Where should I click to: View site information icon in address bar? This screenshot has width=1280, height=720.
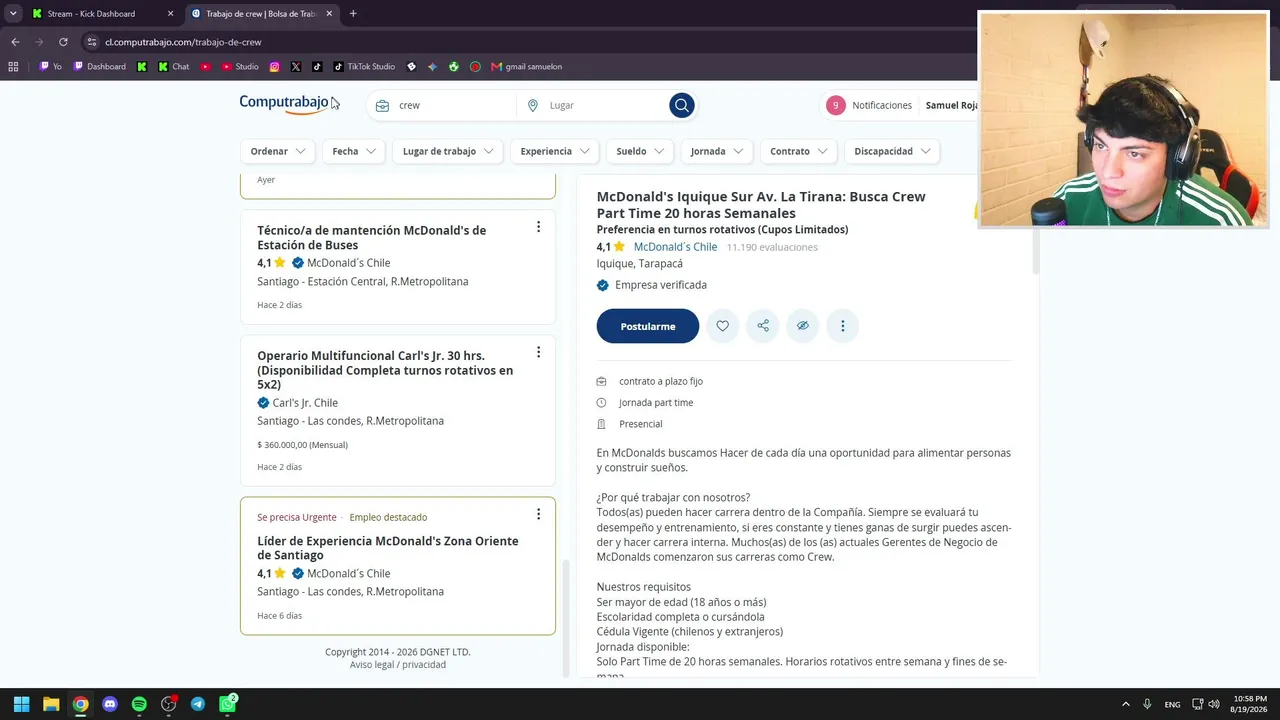click(92, 42)
